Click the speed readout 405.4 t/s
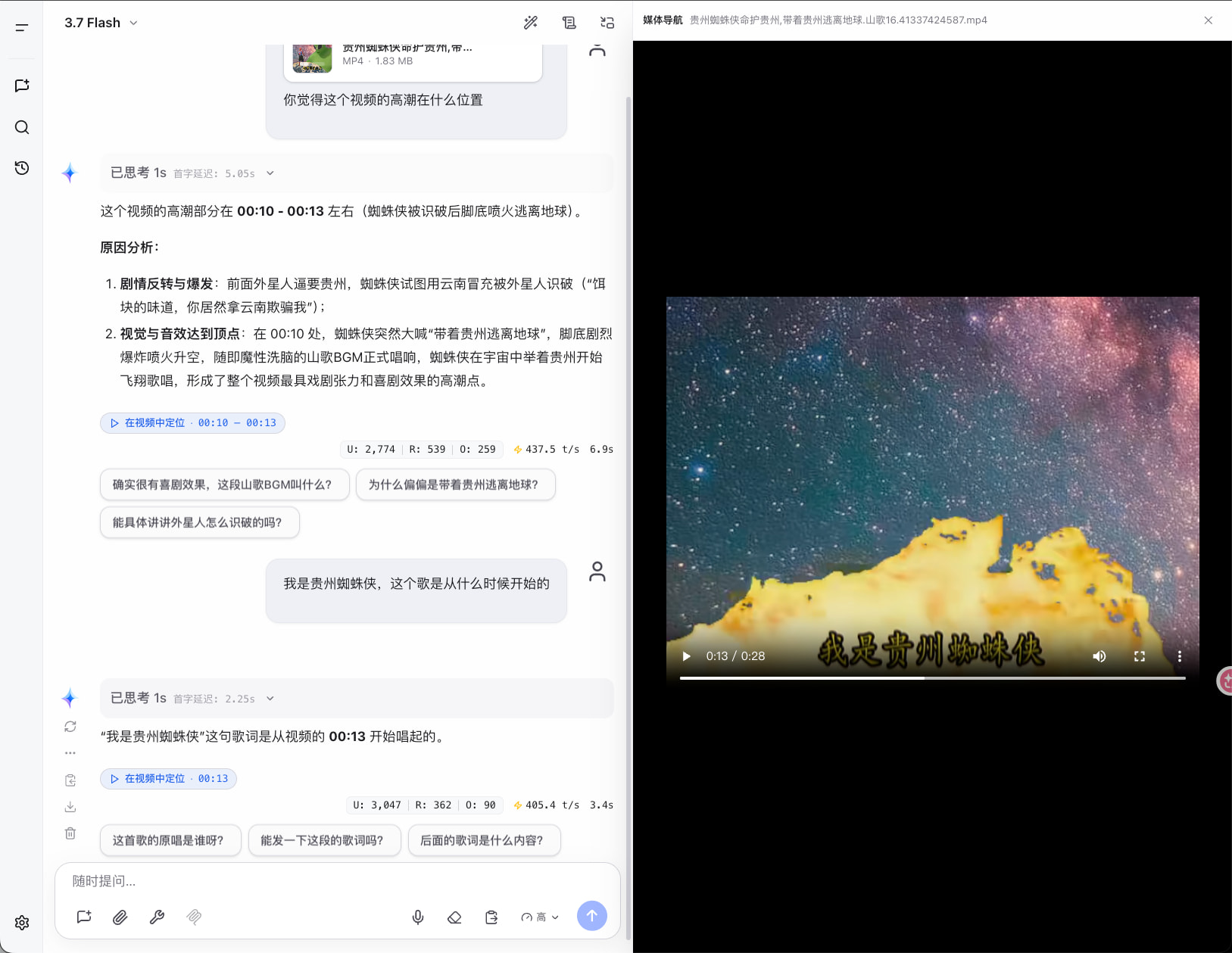 (x=546, y=805)
